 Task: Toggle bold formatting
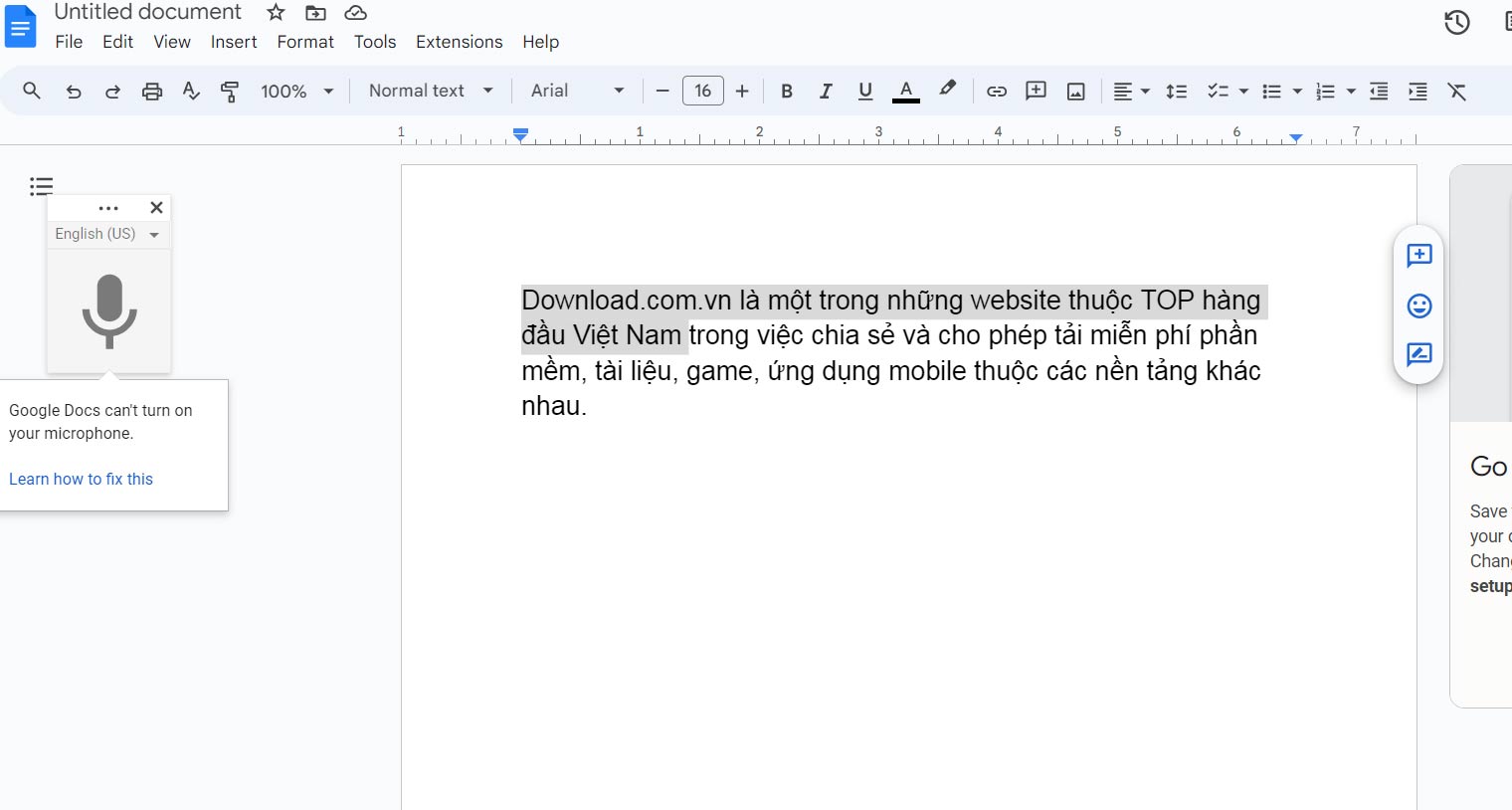click(786, 91)
